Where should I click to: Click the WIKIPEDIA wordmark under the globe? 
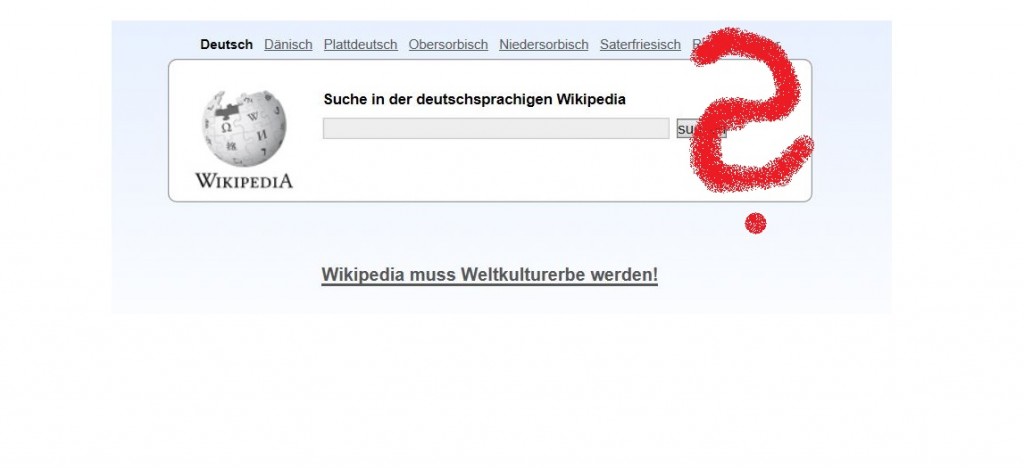click(x=244, y=181)
